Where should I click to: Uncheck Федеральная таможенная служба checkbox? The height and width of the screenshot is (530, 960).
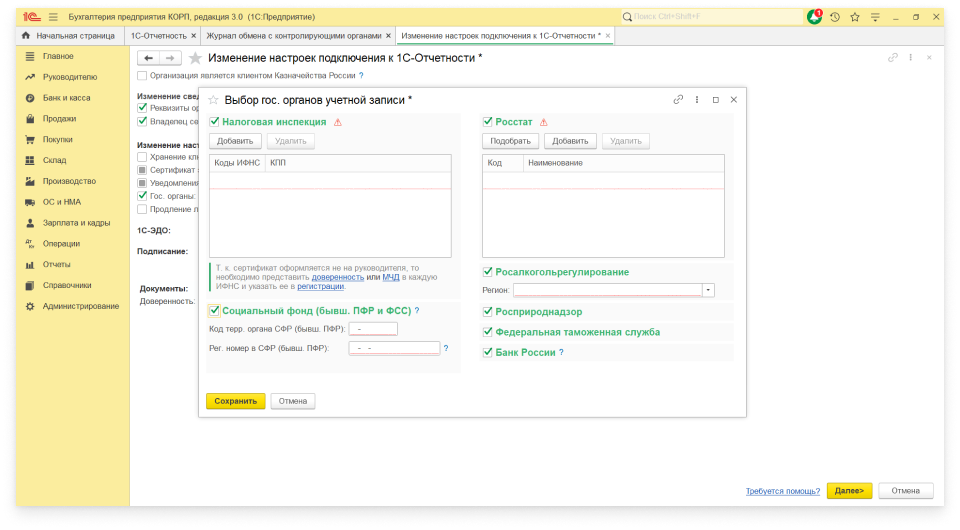pos(487,332)
